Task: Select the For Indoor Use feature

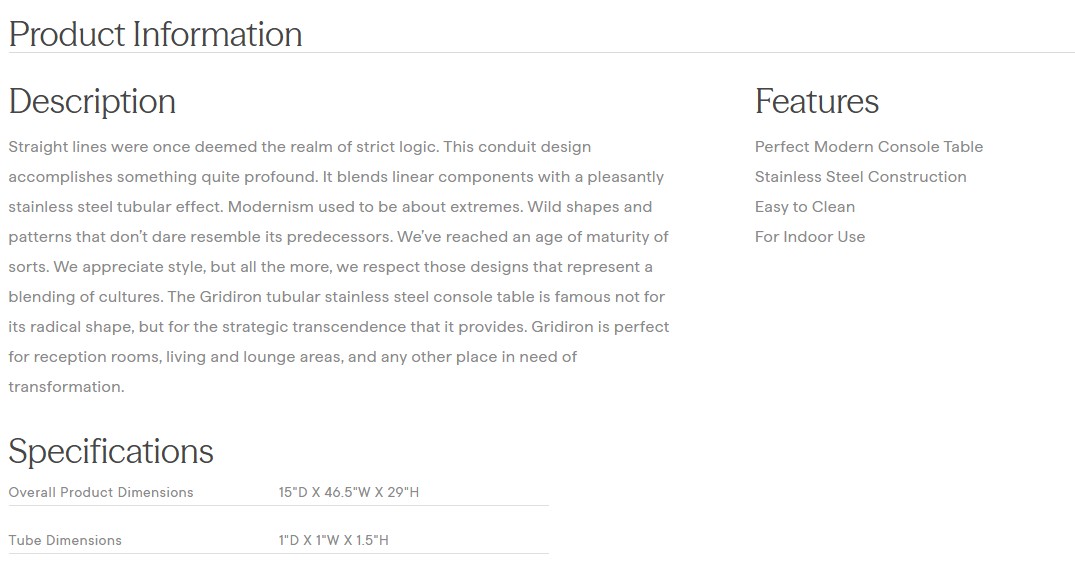Action: click(x=809, y=237)
